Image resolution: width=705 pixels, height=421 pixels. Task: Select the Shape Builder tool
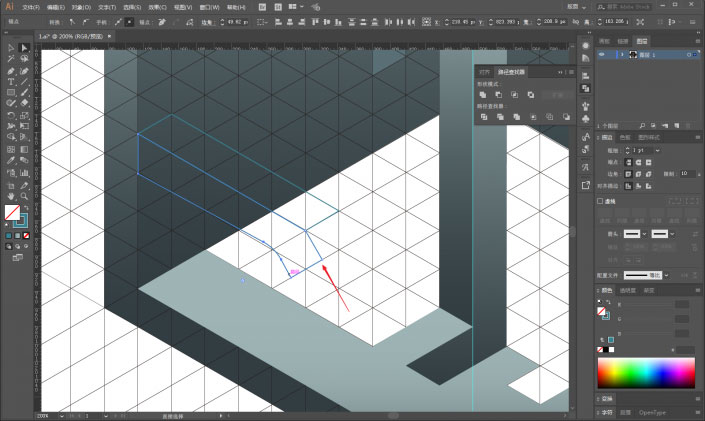click(11, 137)
